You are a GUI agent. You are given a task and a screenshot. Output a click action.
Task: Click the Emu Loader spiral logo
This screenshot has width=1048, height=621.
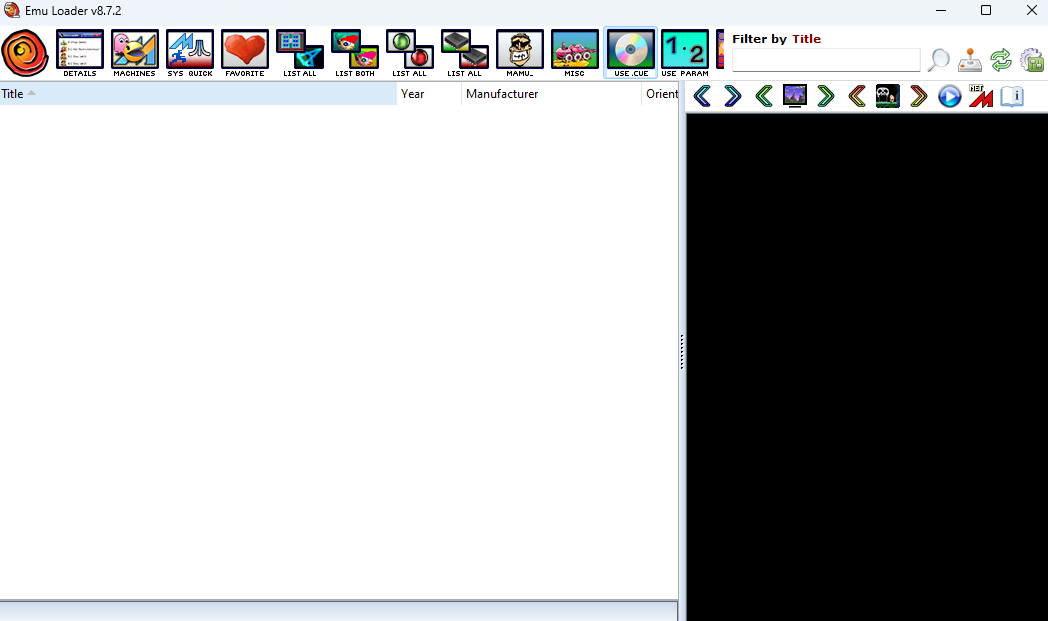coord(25,53)
